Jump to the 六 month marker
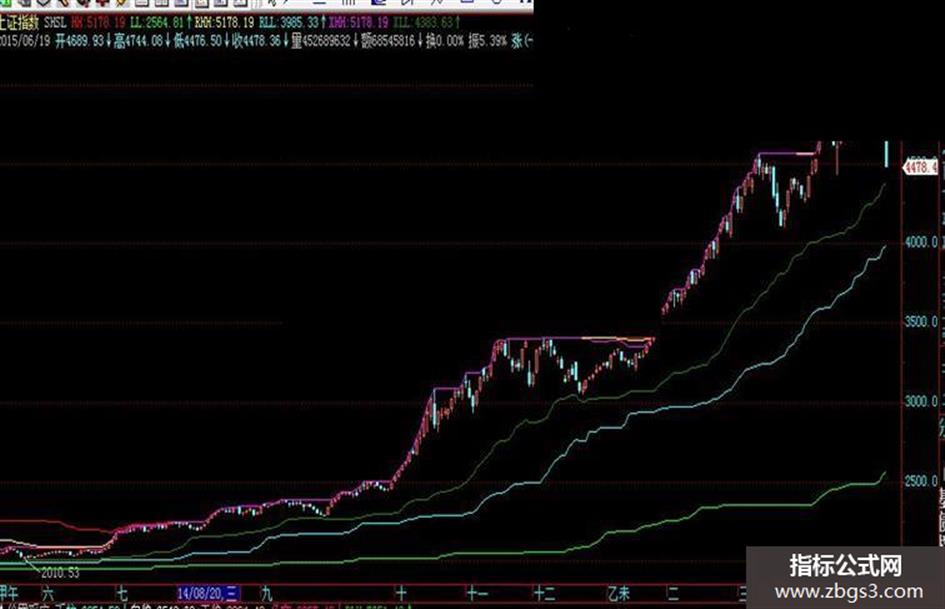The height and width of the screenshot is (609, 945). point(48,594)
